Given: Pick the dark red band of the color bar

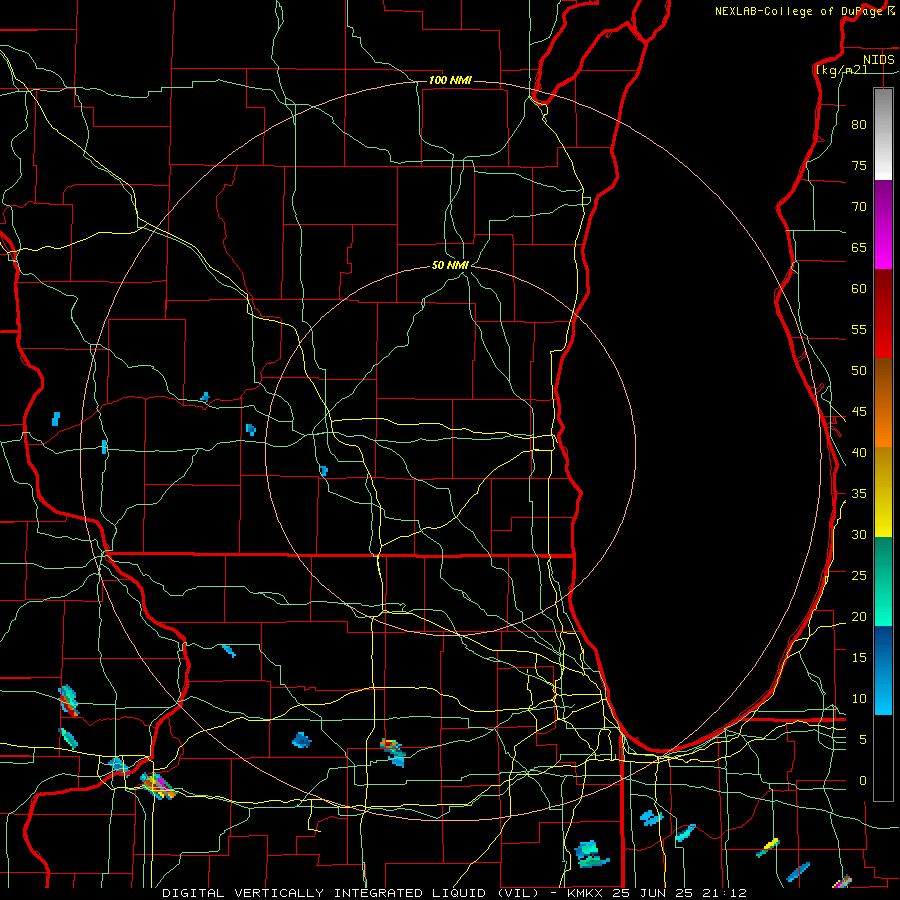Looking at the screenshot, I should pos(883,314).
